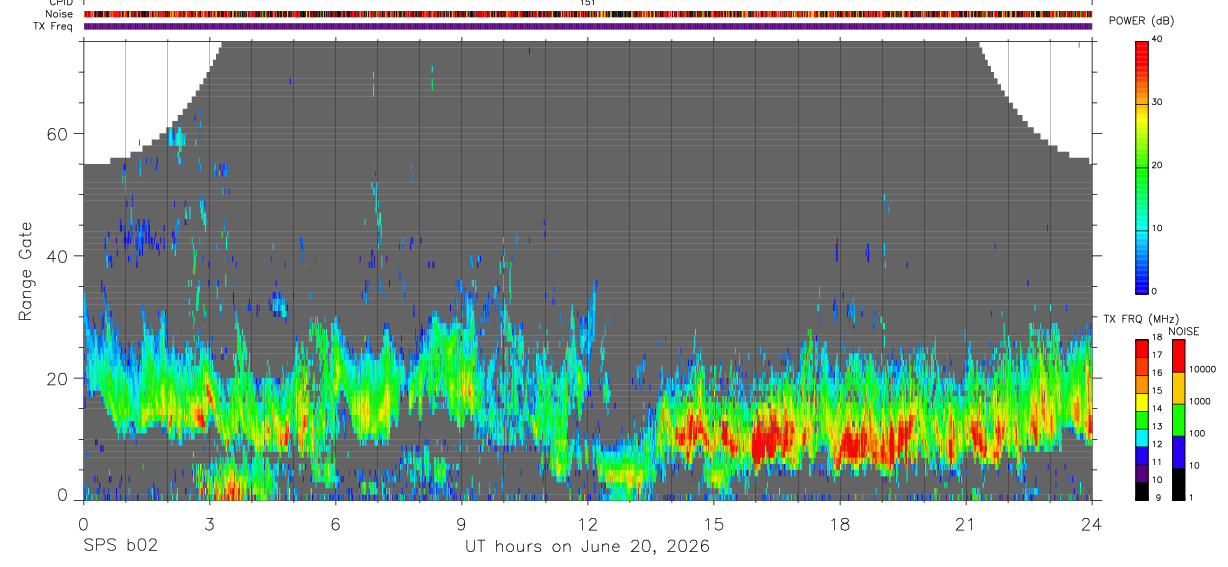Click the Noise strip at top of plot
The height and width of the screenshot is (567, 1228).
click(587, 14)
